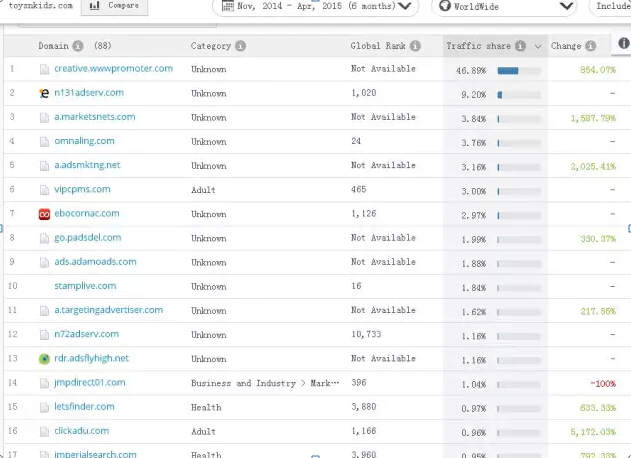Click the dark info icon at right edge
This screenshot has height=458, width=631.
pyautogui.click(x=624, y=43)
